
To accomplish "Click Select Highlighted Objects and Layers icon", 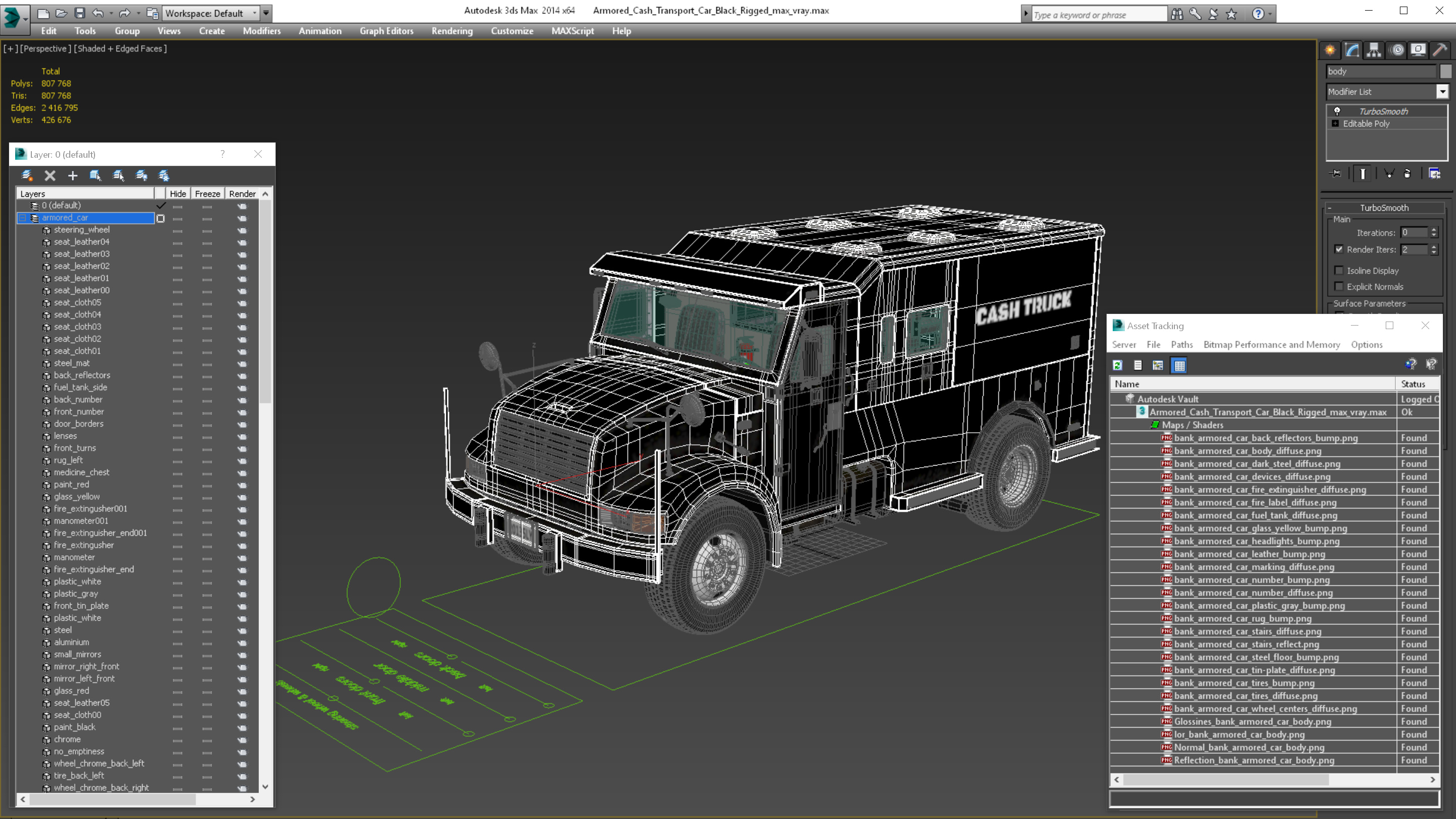I will click(x=95, y=175).
